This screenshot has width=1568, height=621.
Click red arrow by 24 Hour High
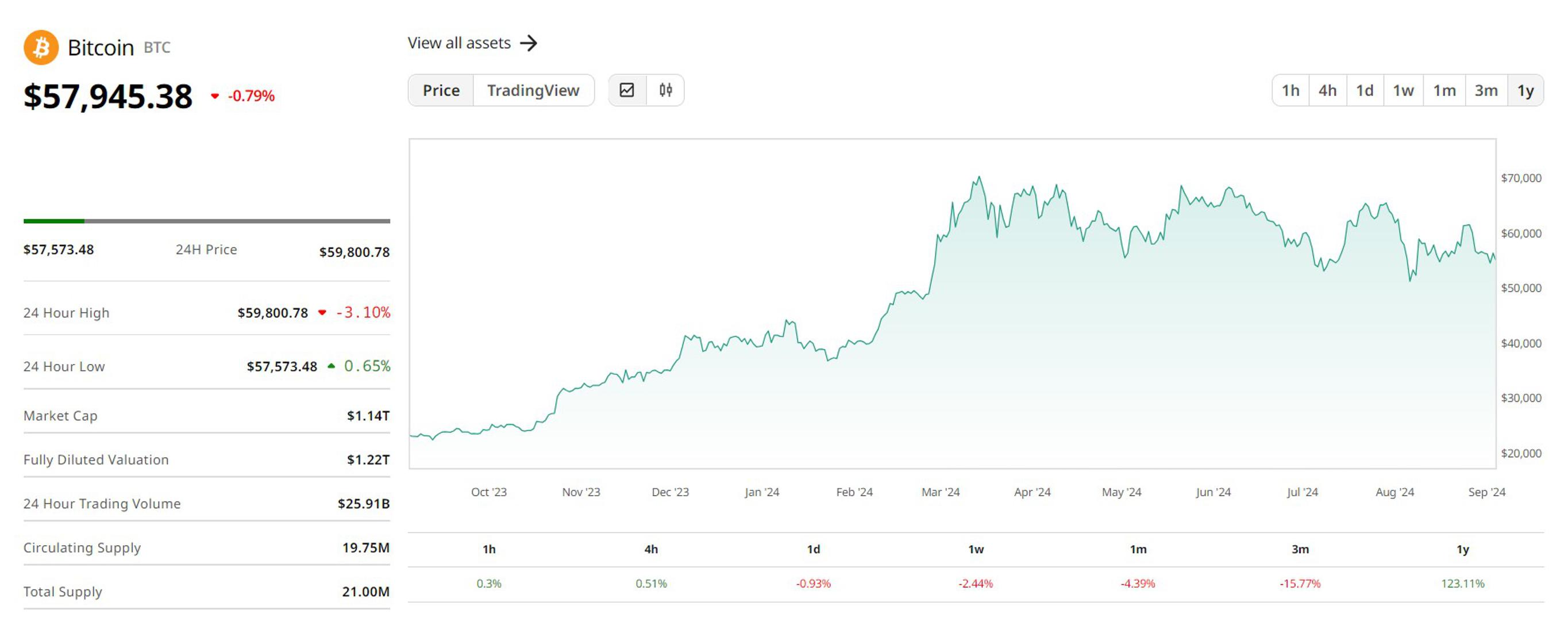pyautogui.click(x=322, y=313)
